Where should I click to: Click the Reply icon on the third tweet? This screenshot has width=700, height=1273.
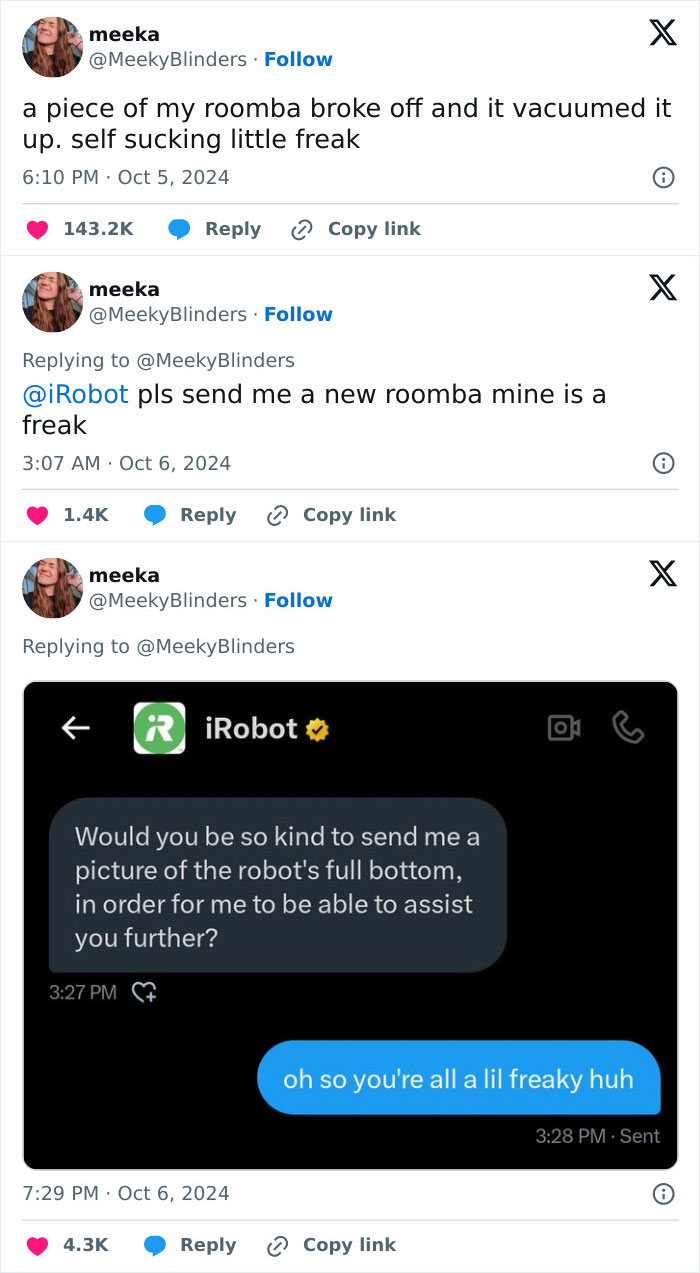[x=155, y=1245]
